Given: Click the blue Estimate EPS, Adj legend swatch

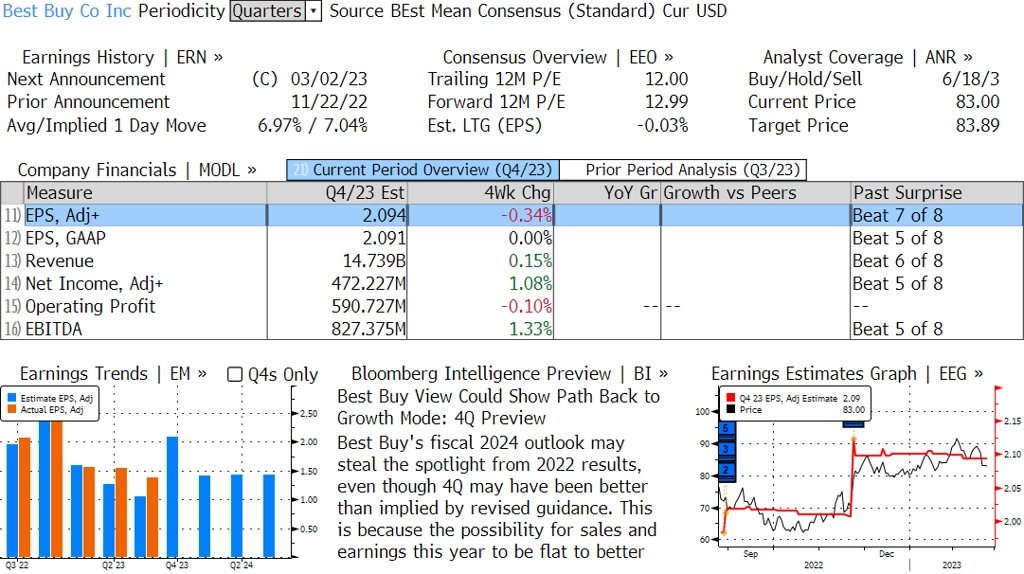Looking at the screenshot, I should coord(12,398).
